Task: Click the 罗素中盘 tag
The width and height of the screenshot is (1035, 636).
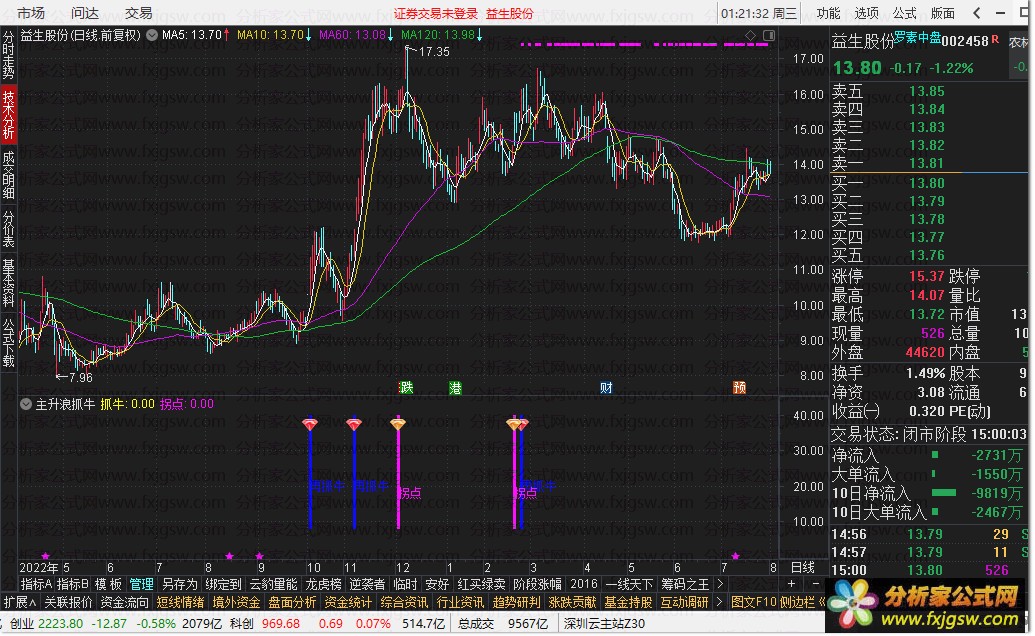Action: pos(918,38)
